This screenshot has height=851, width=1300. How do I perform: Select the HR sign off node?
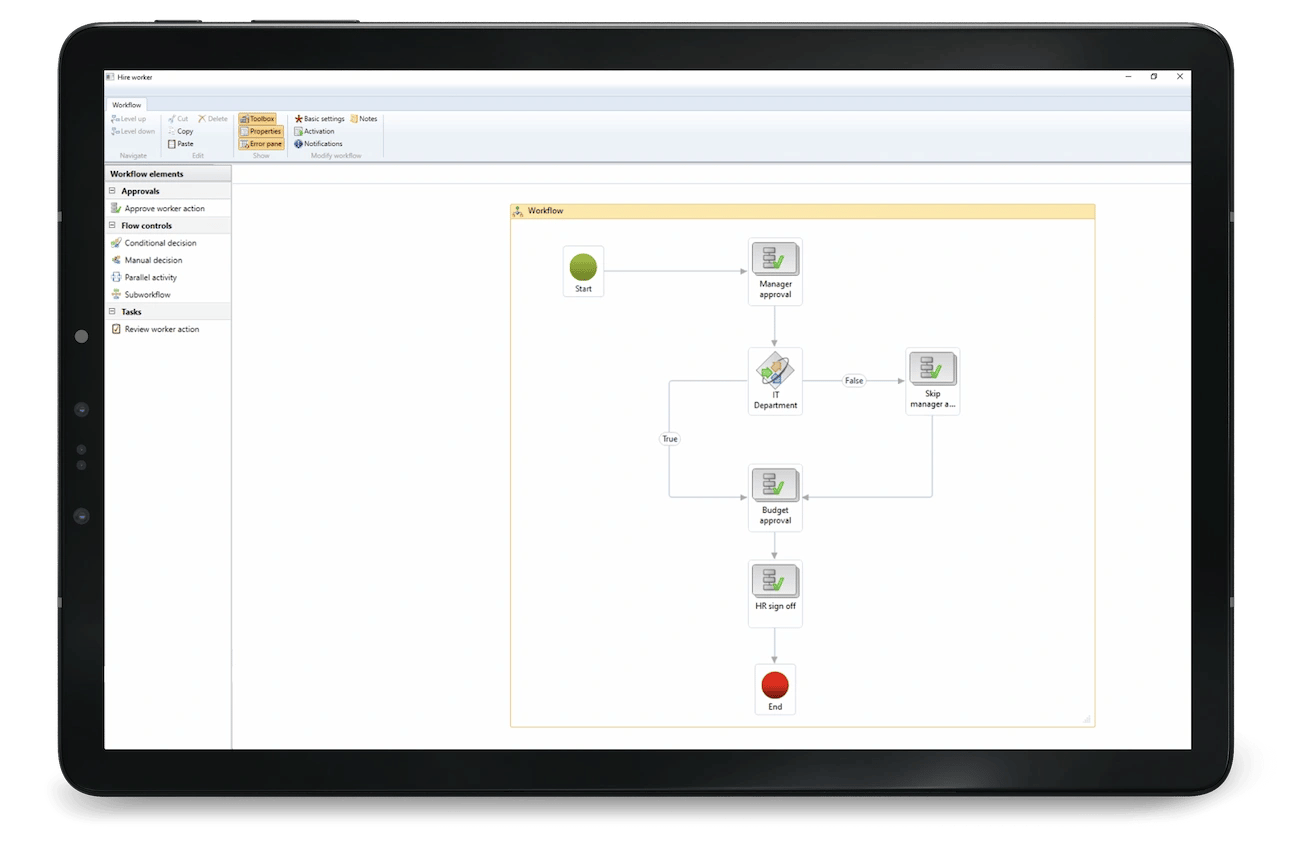(775, 594)
